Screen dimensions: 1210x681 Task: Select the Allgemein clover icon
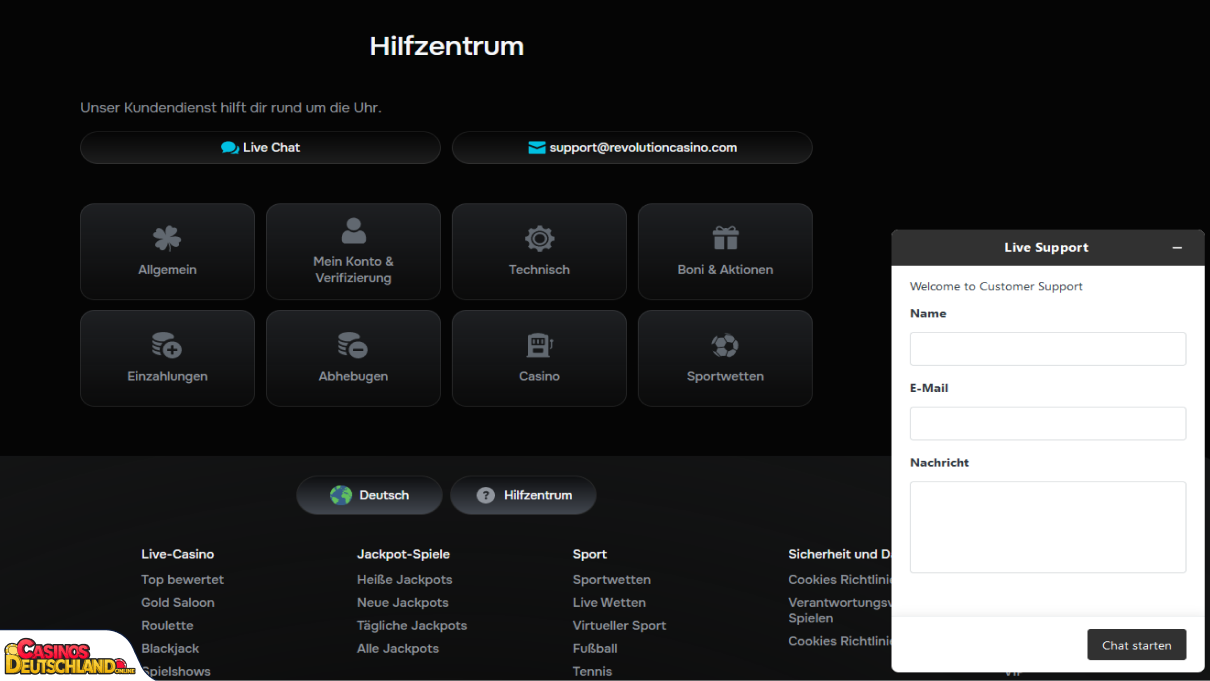coord(167,238)
